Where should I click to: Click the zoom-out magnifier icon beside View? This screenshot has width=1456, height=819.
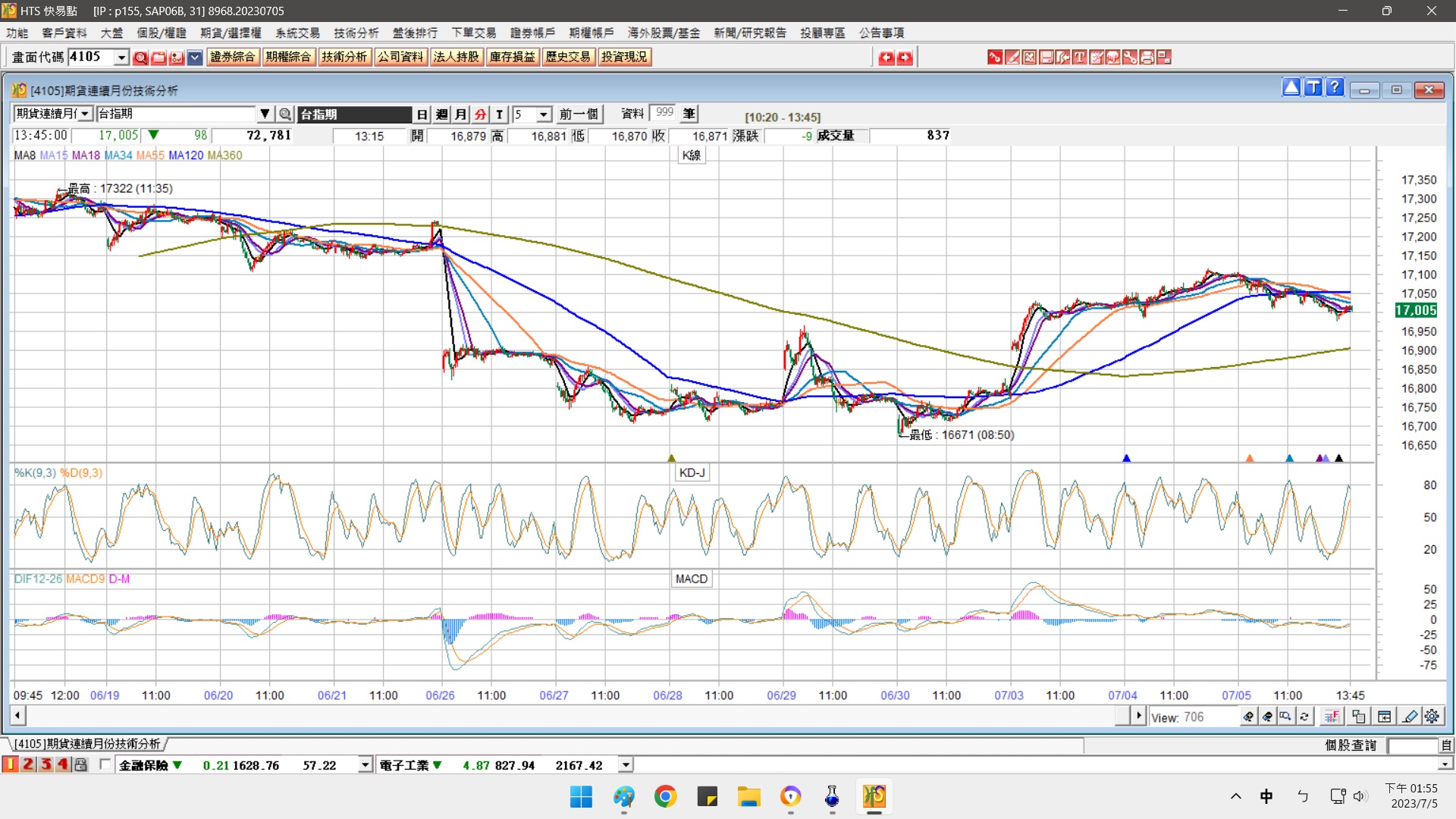pyautogui.click(x=1267, y=717)
